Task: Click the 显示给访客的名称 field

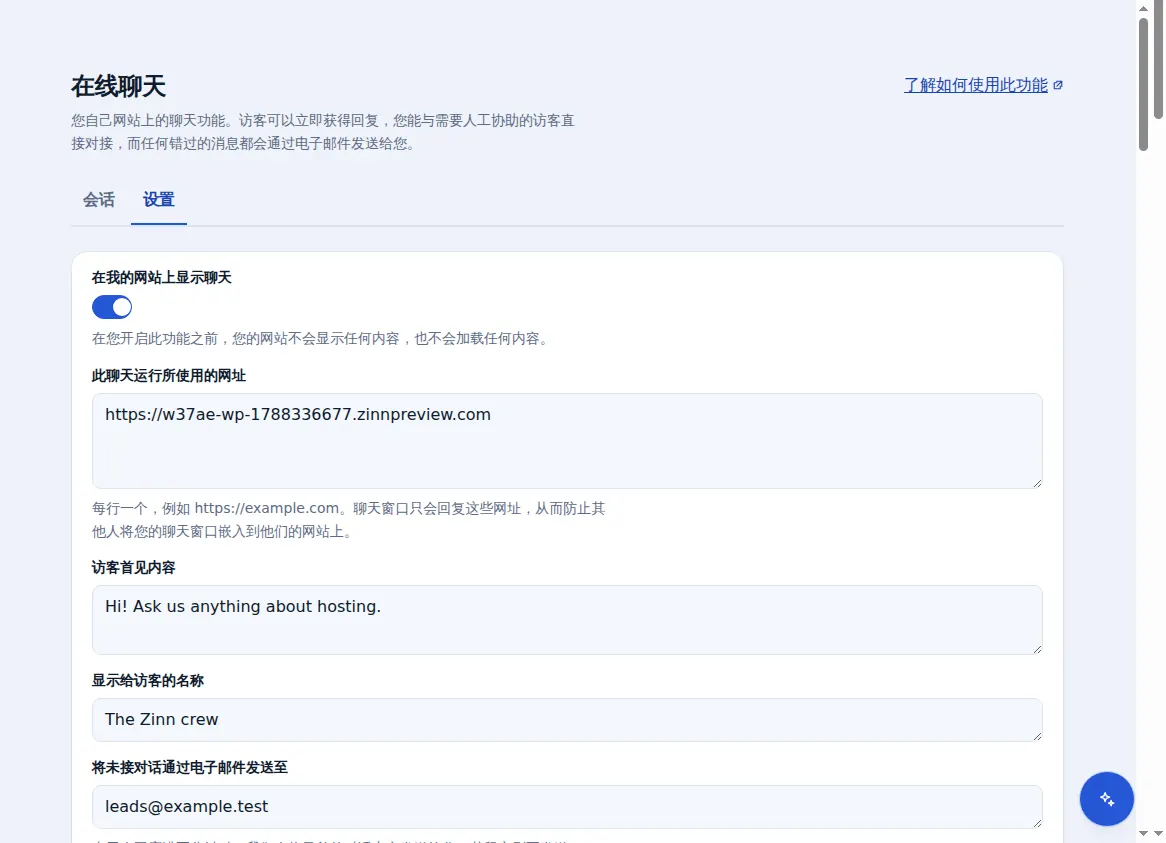Action: [567, 720]
